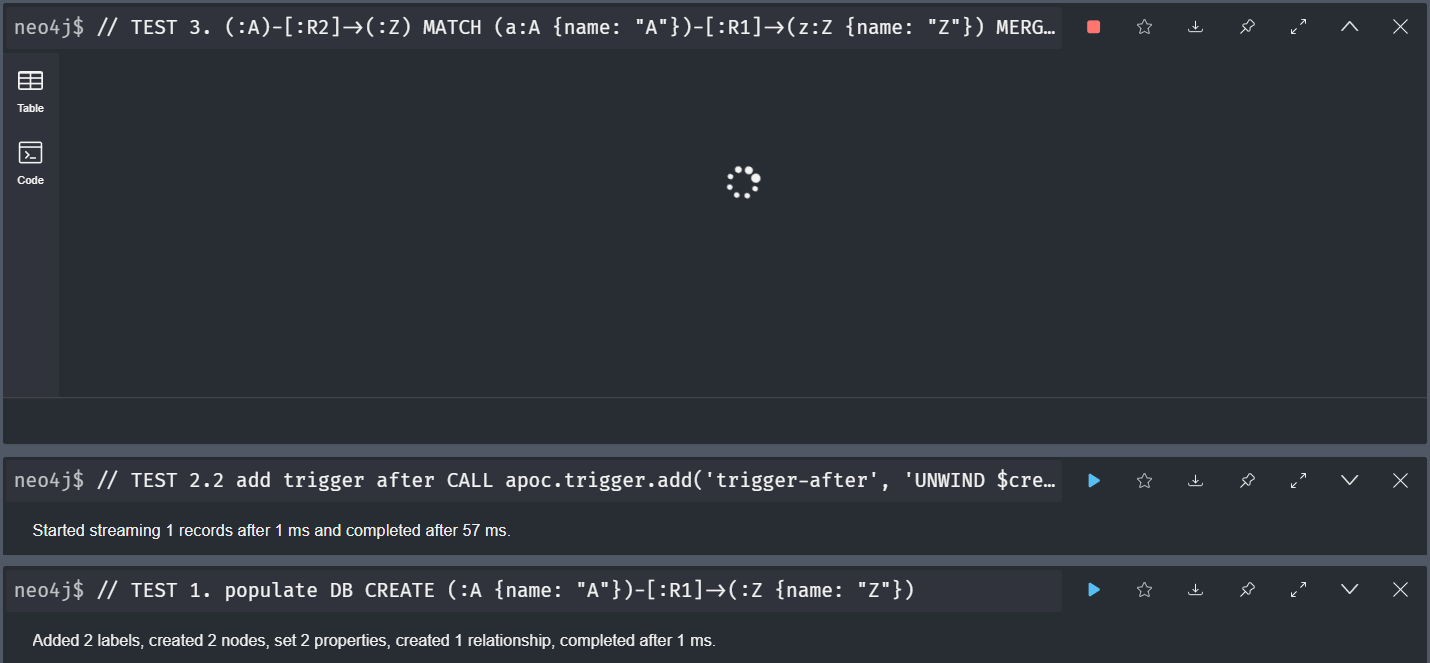Download the TEST 2.2 frame output
This screenshot has height=663, width=1430.
click(x=1195, y=480)
